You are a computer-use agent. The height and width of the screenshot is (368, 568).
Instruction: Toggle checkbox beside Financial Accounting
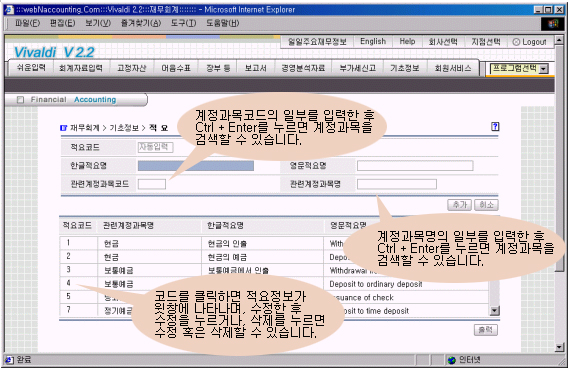(20, 100)
